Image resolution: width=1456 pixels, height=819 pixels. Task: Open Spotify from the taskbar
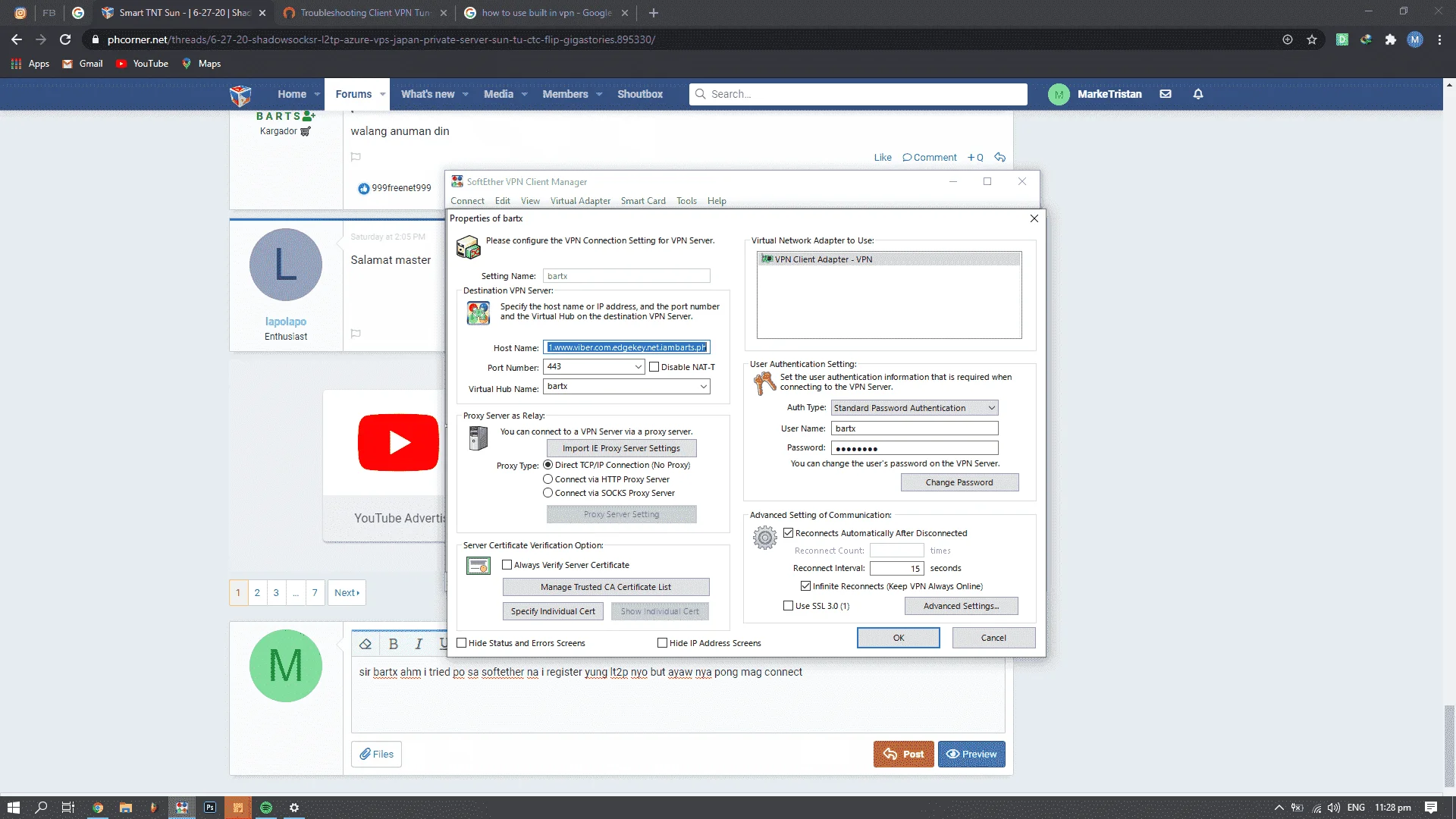click(266, 808)
